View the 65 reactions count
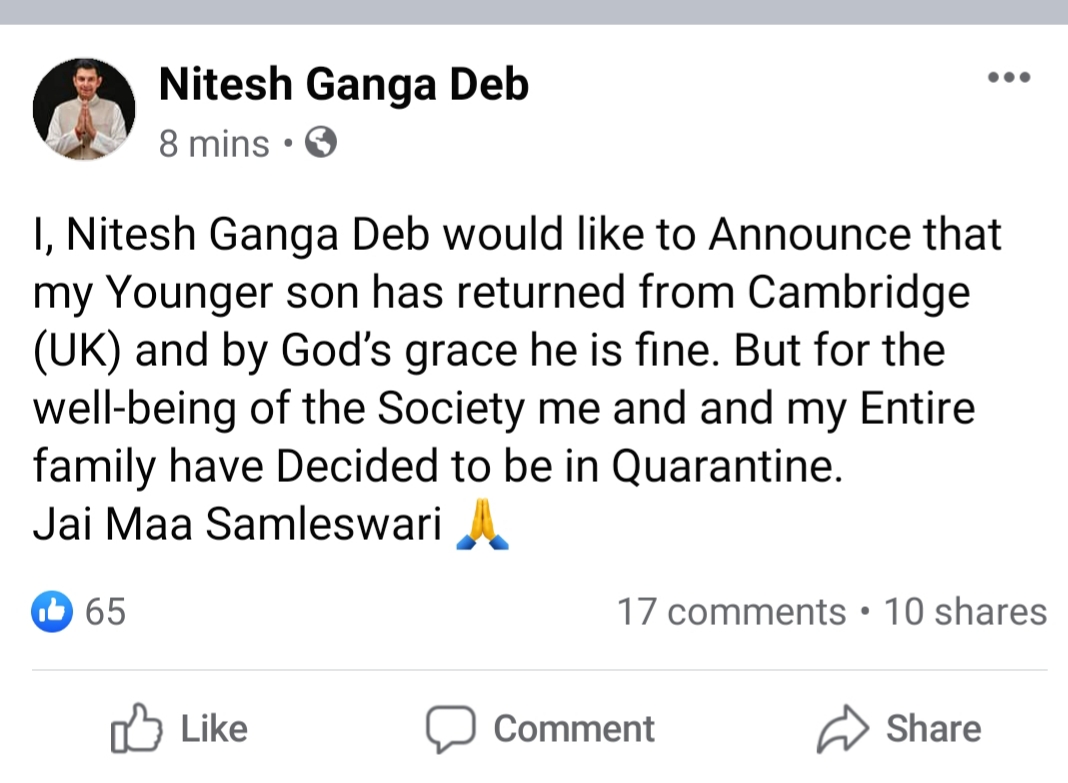Viewport: 1068px width, 783px height. pos(106,611)
